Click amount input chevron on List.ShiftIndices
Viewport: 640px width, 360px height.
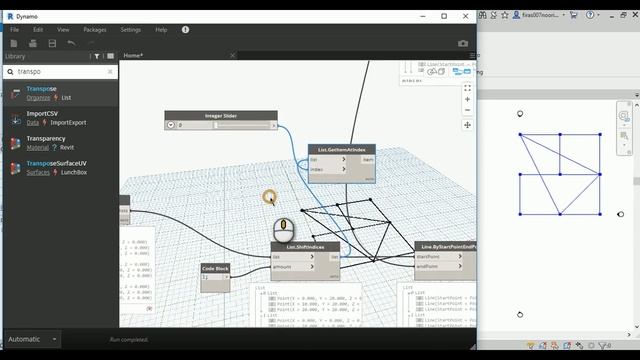pos(312,267)
